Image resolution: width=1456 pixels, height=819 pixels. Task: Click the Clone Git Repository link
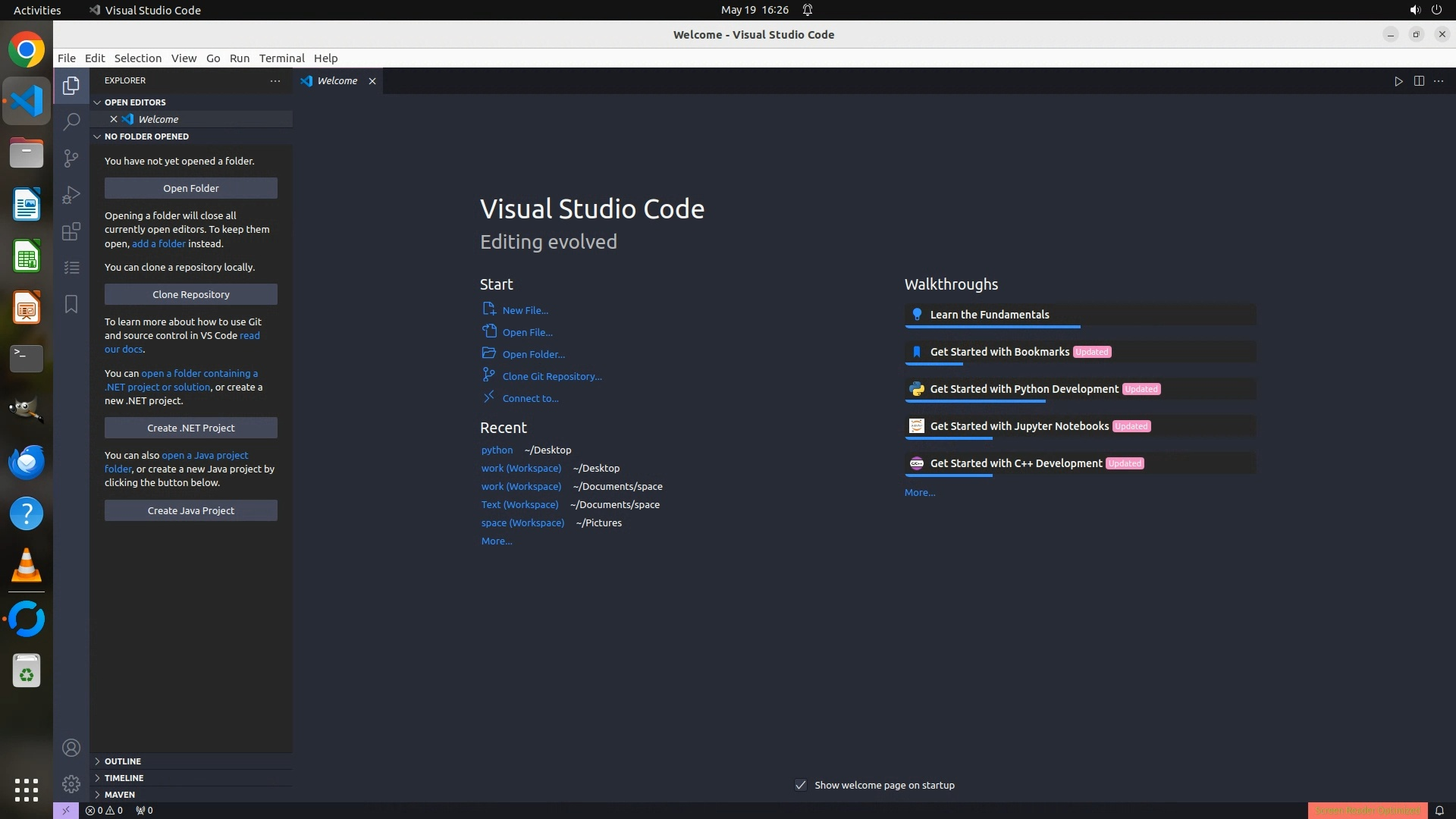[551, 376]
